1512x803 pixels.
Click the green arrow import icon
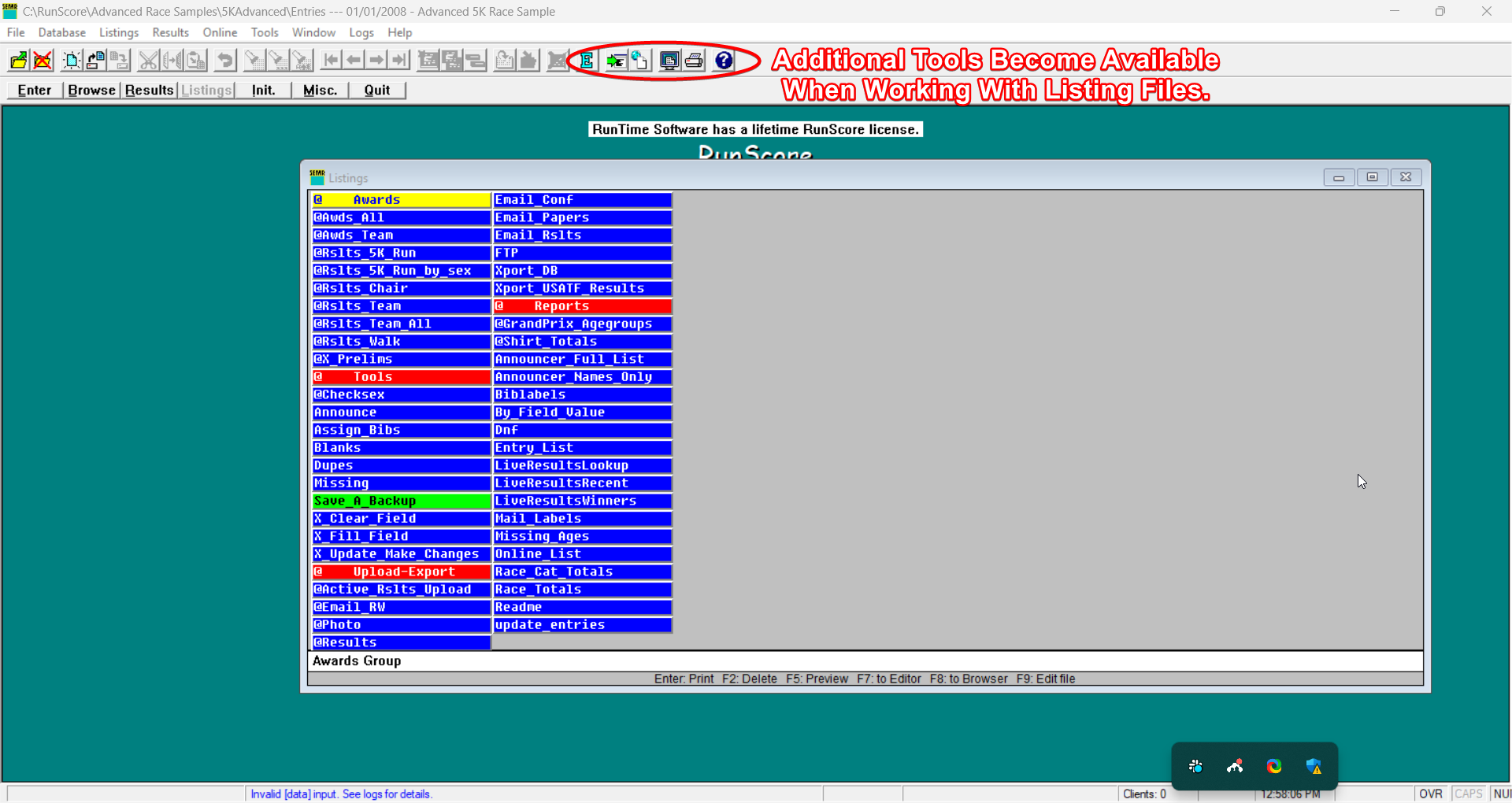click(616, 60)
